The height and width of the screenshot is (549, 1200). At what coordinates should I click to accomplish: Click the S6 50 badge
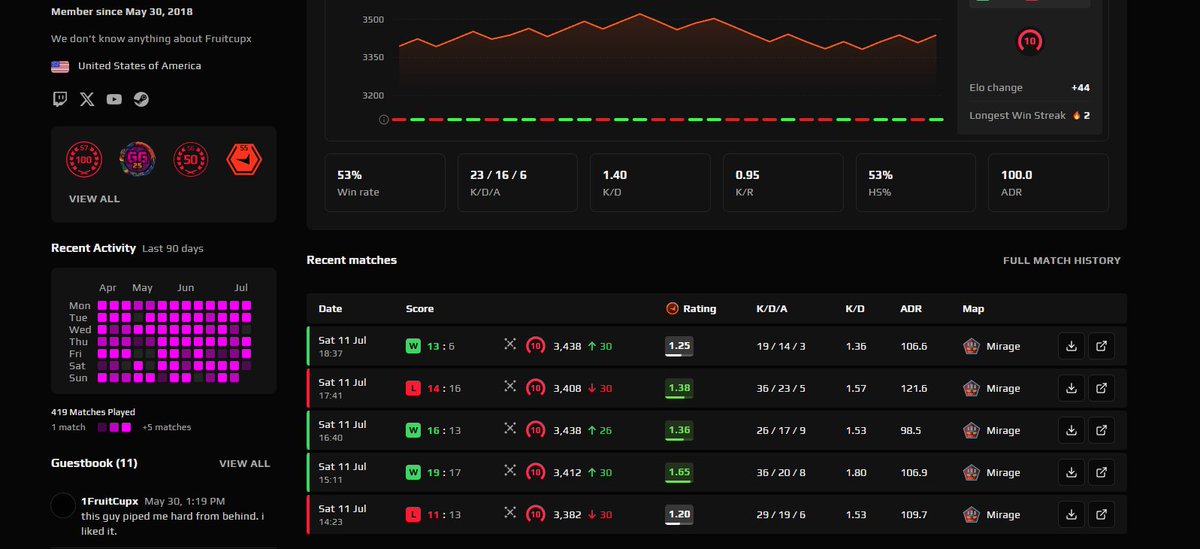190,159
